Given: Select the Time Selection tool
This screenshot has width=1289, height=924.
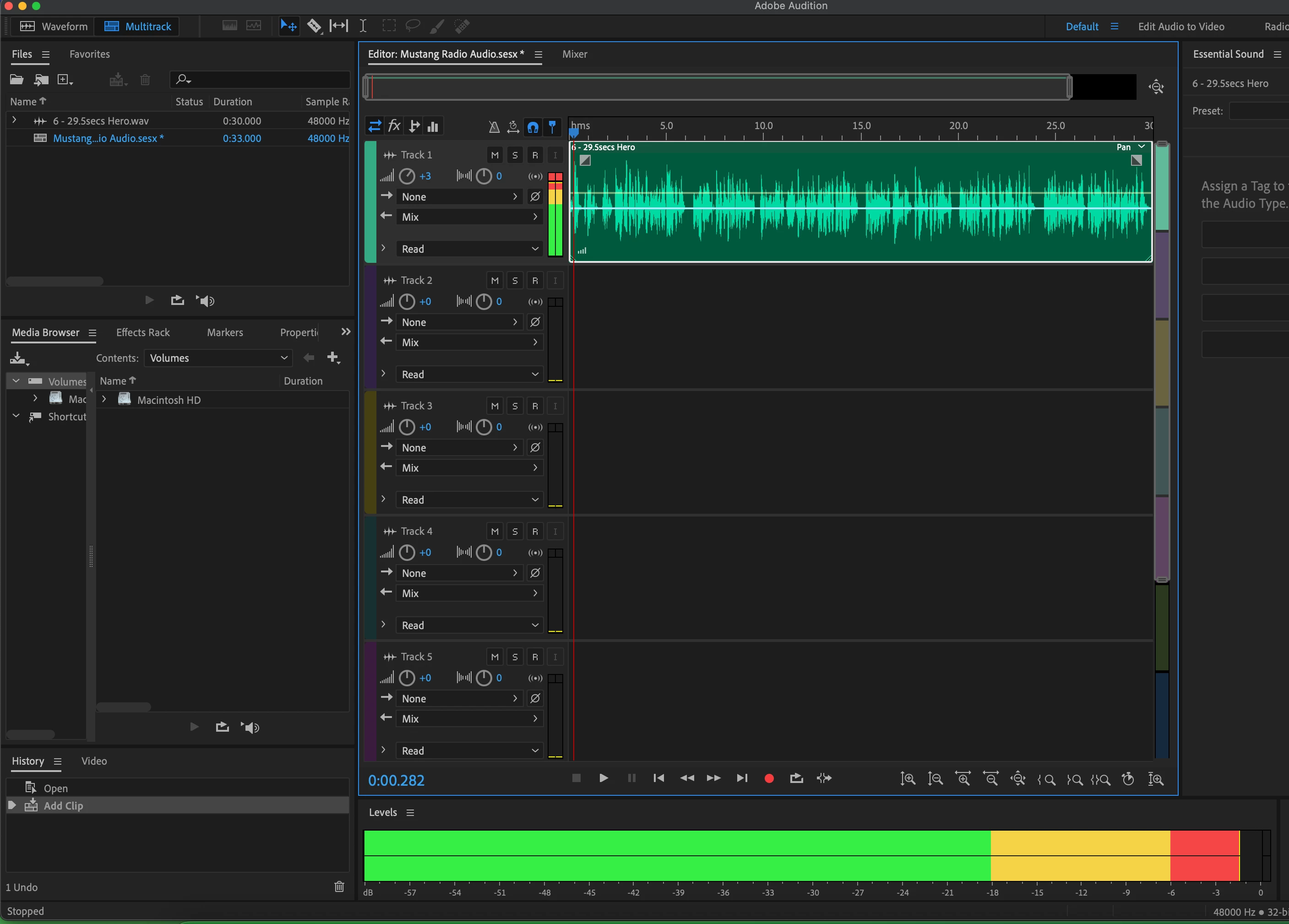Looking at the screenshot, I should pyautogui.click(x=363, y=26).
